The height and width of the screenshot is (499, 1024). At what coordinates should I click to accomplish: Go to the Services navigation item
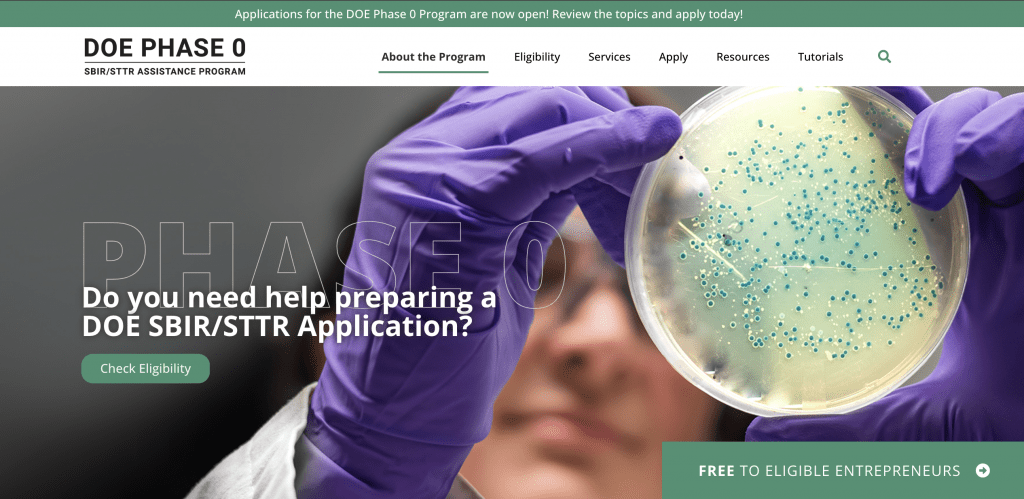pyautogui.click(x=609, y=57)
